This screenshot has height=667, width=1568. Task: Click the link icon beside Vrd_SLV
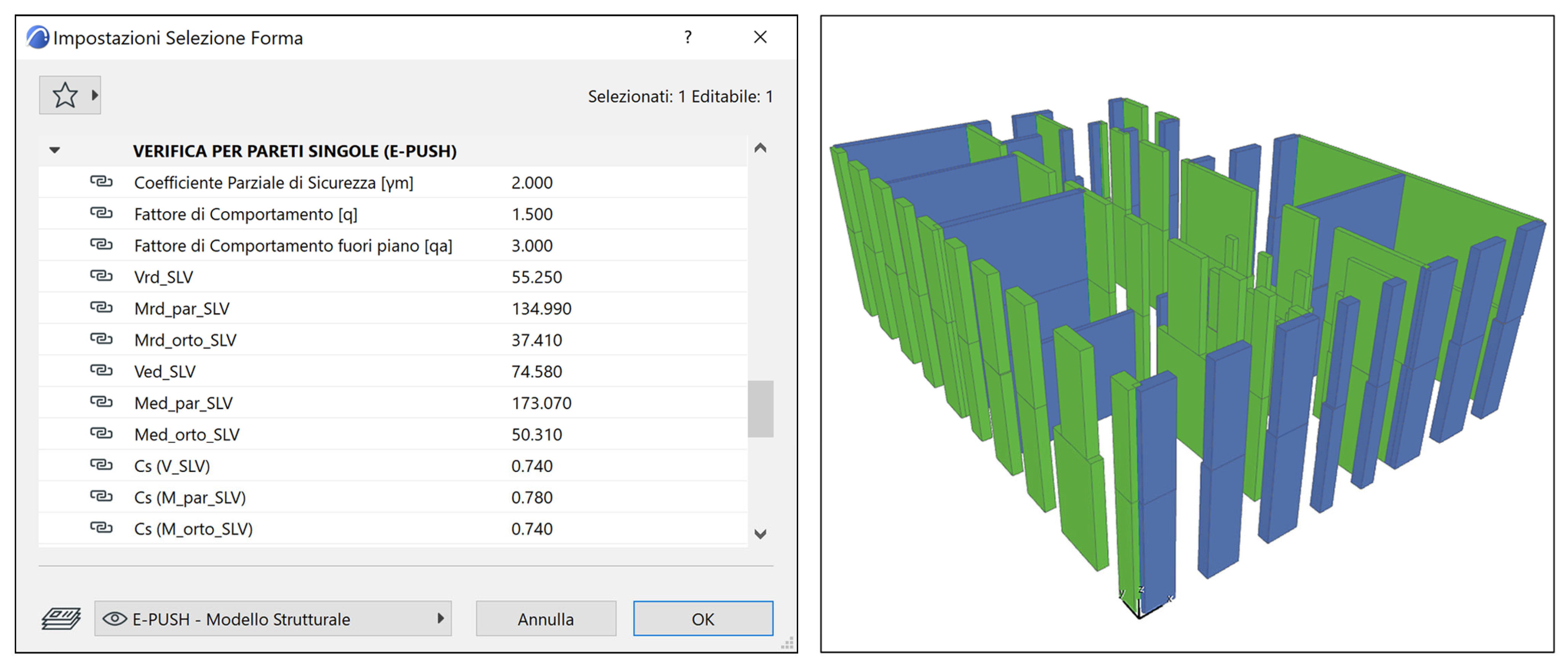(x=101, y=277)
